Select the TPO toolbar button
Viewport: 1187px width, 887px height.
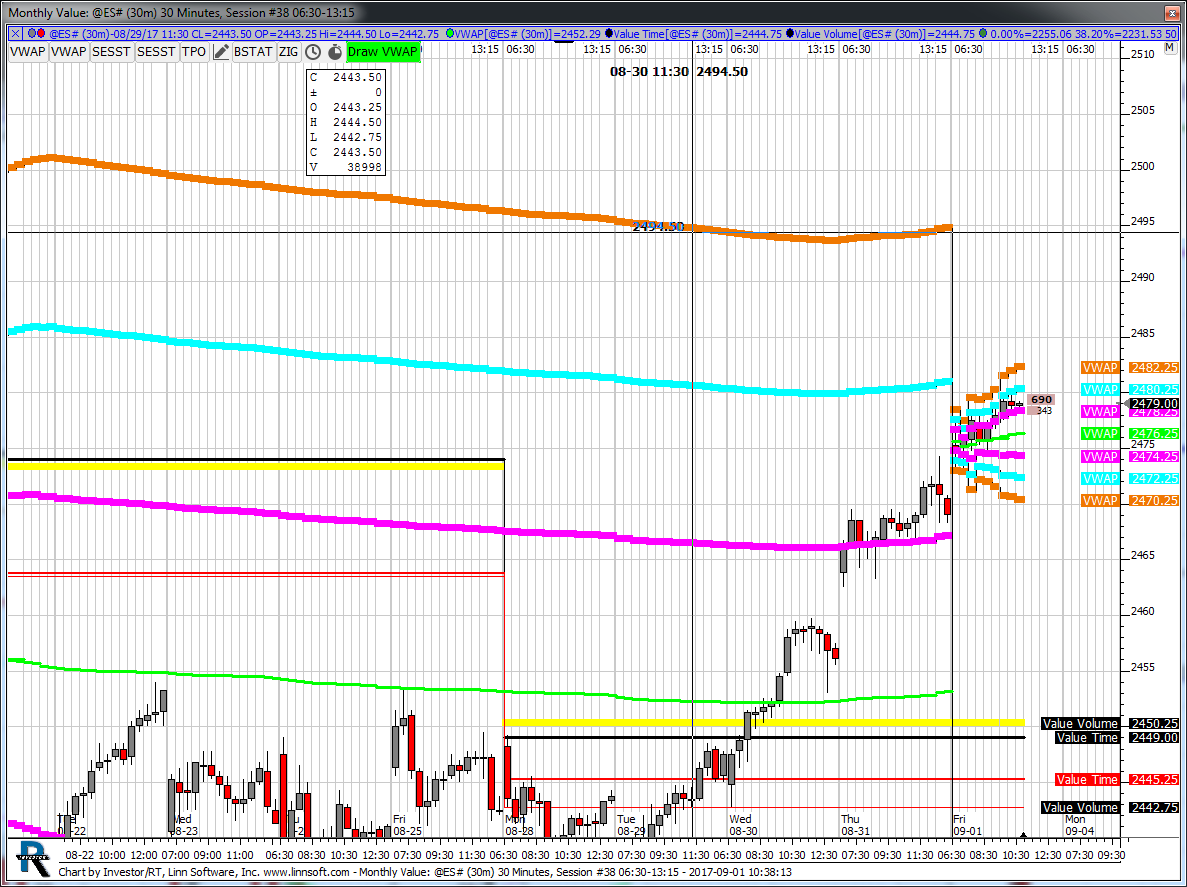(194, 51)
